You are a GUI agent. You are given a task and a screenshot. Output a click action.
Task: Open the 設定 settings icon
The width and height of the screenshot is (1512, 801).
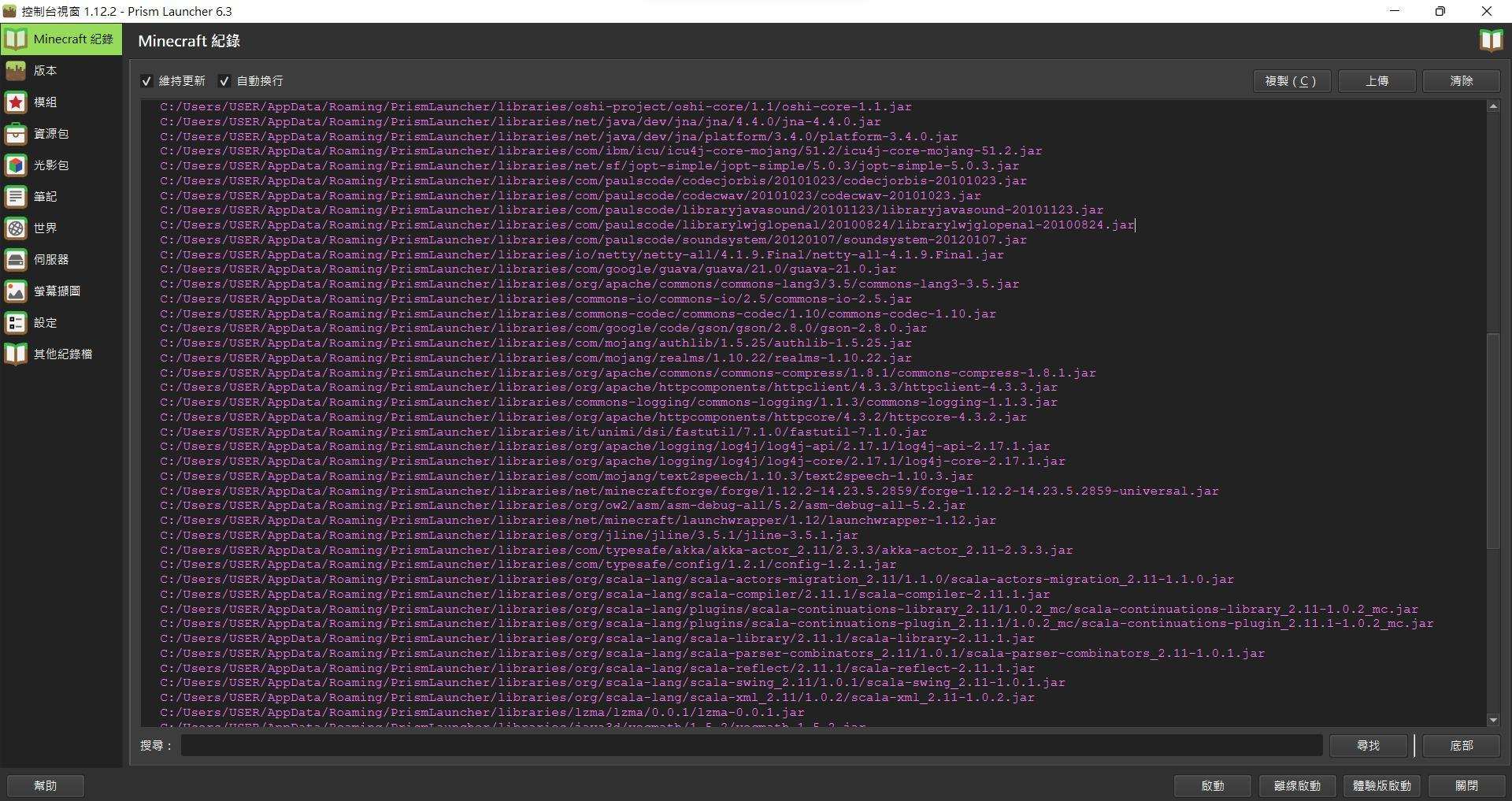click(16, 322)
